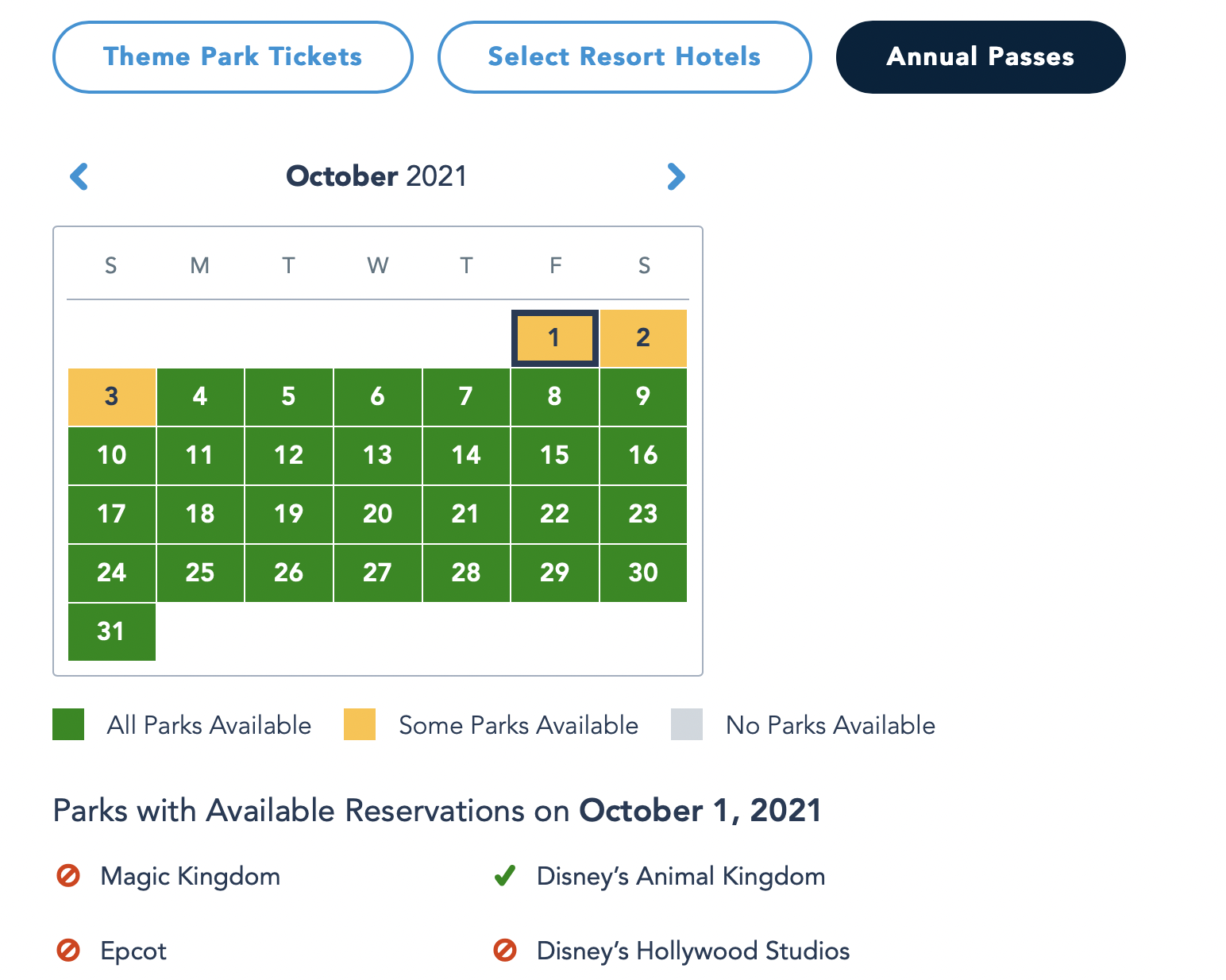
Task: Click gray No Parks Available legend swatch
Action: (x=687, y=724)
